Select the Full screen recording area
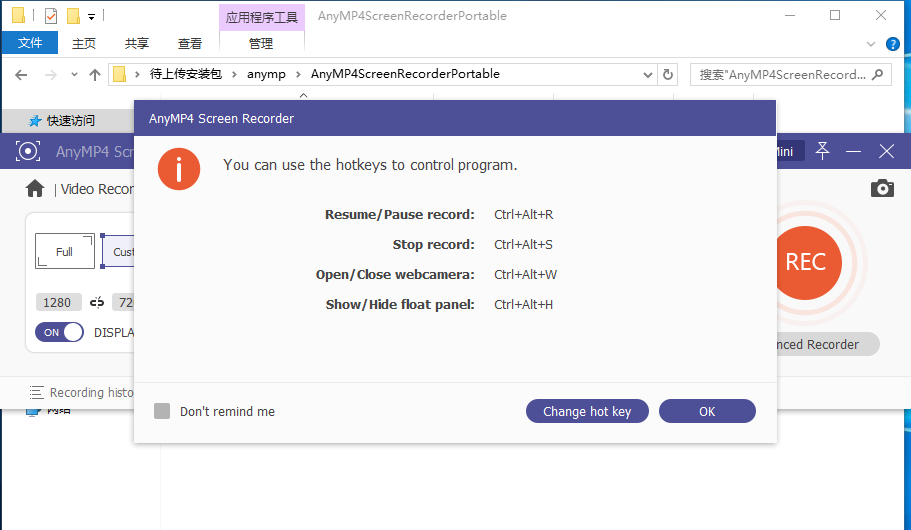Viewport: 911px width, 530px height. pos(64,251)
